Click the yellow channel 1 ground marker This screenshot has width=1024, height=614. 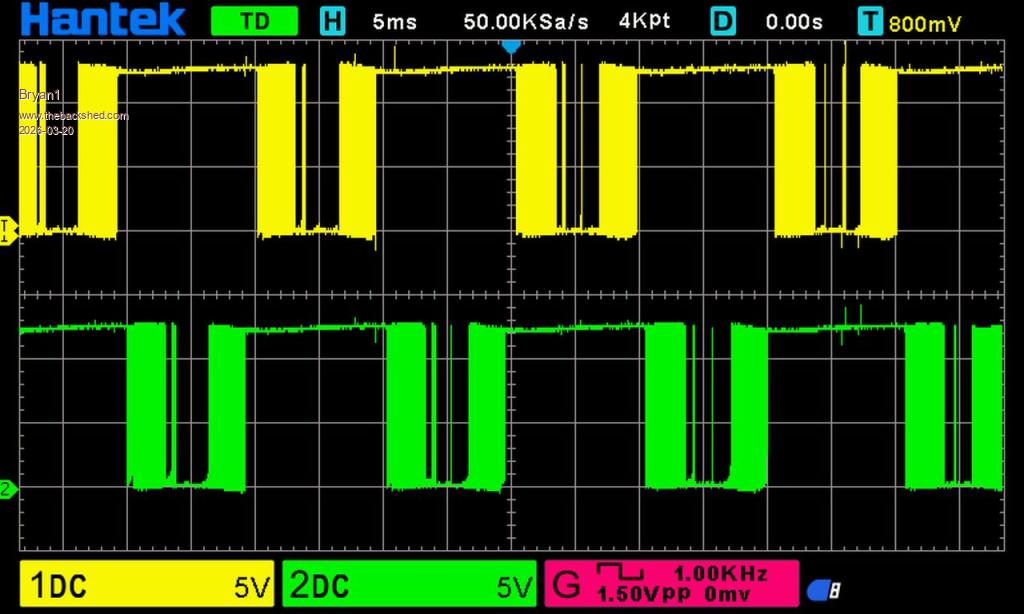[8, 230]
